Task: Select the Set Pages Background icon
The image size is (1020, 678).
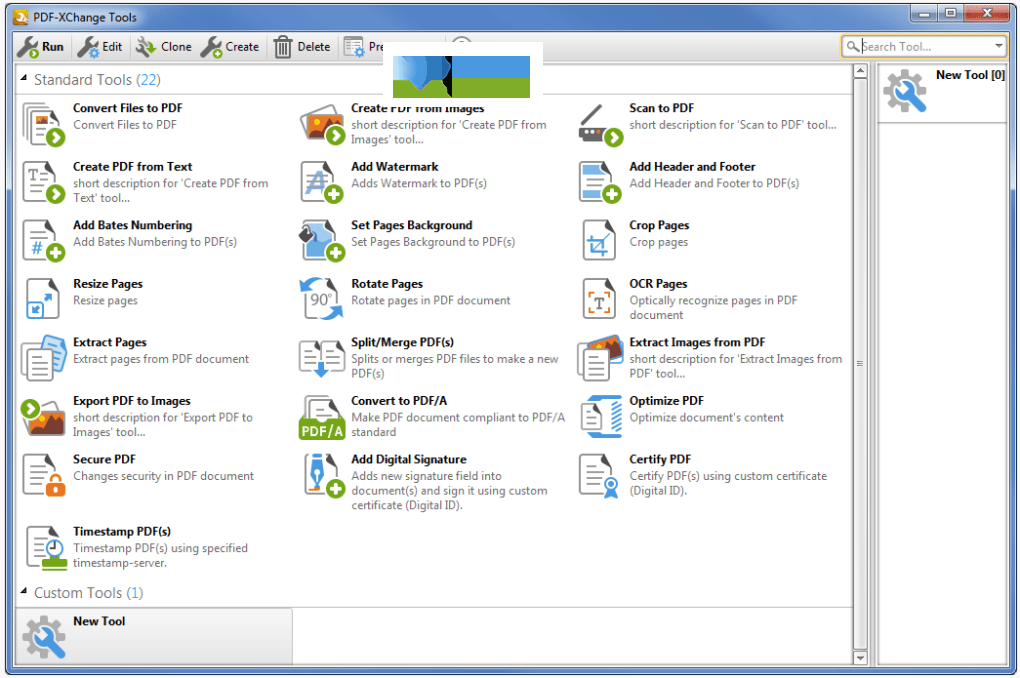Action: 322,241
